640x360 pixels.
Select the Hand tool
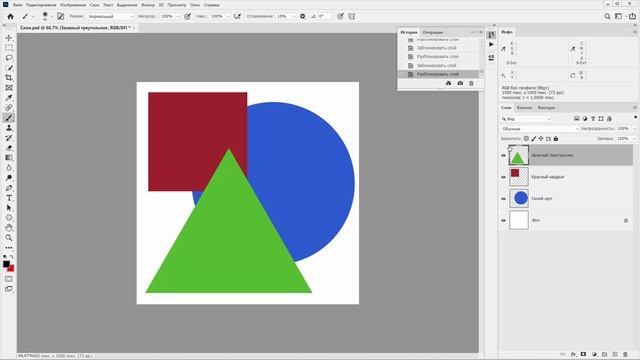pyautogui.click(x=9, y=228)
